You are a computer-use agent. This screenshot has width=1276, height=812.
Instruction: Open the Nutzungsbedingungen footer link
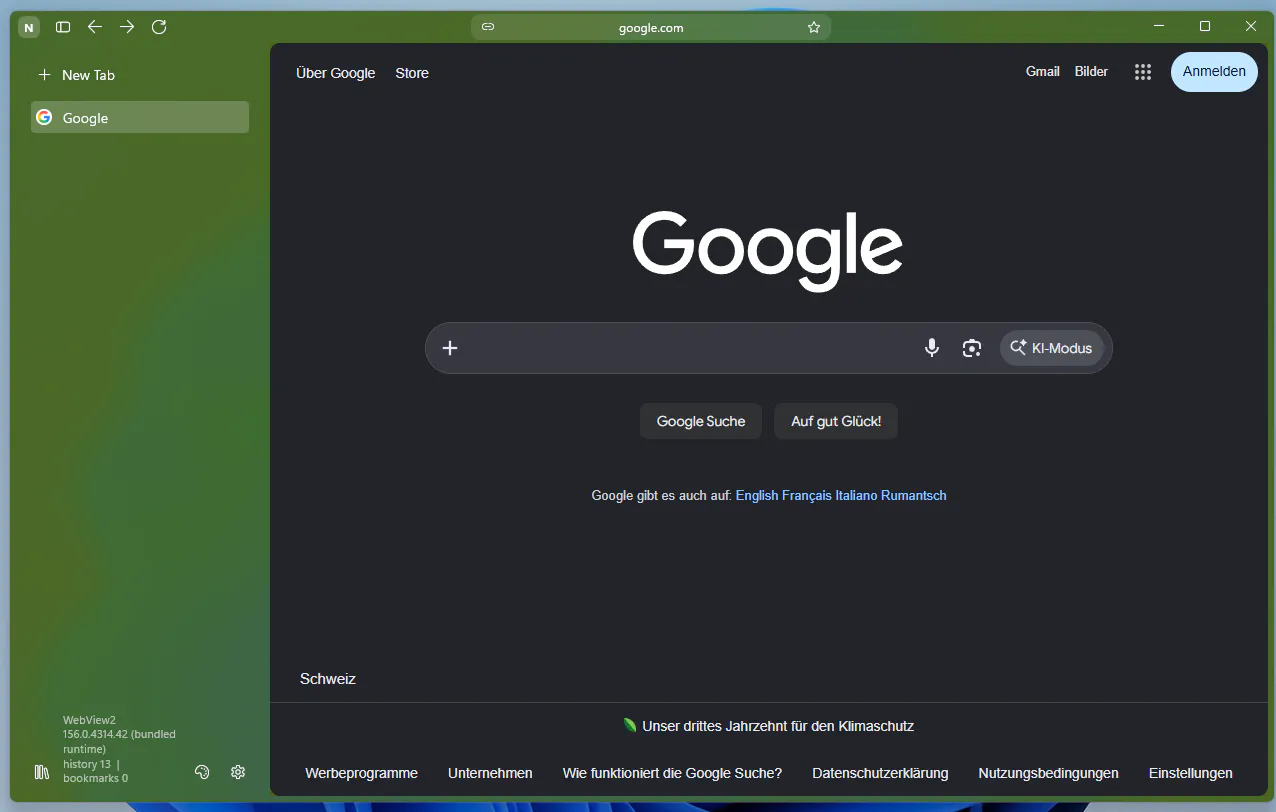coord(1049,773)
